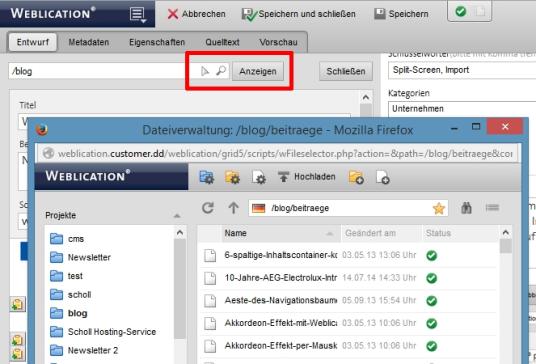
Task: Click up arrow of the Projekte list scrollbar
Action: pyautogui.click(x=180, y=233)
